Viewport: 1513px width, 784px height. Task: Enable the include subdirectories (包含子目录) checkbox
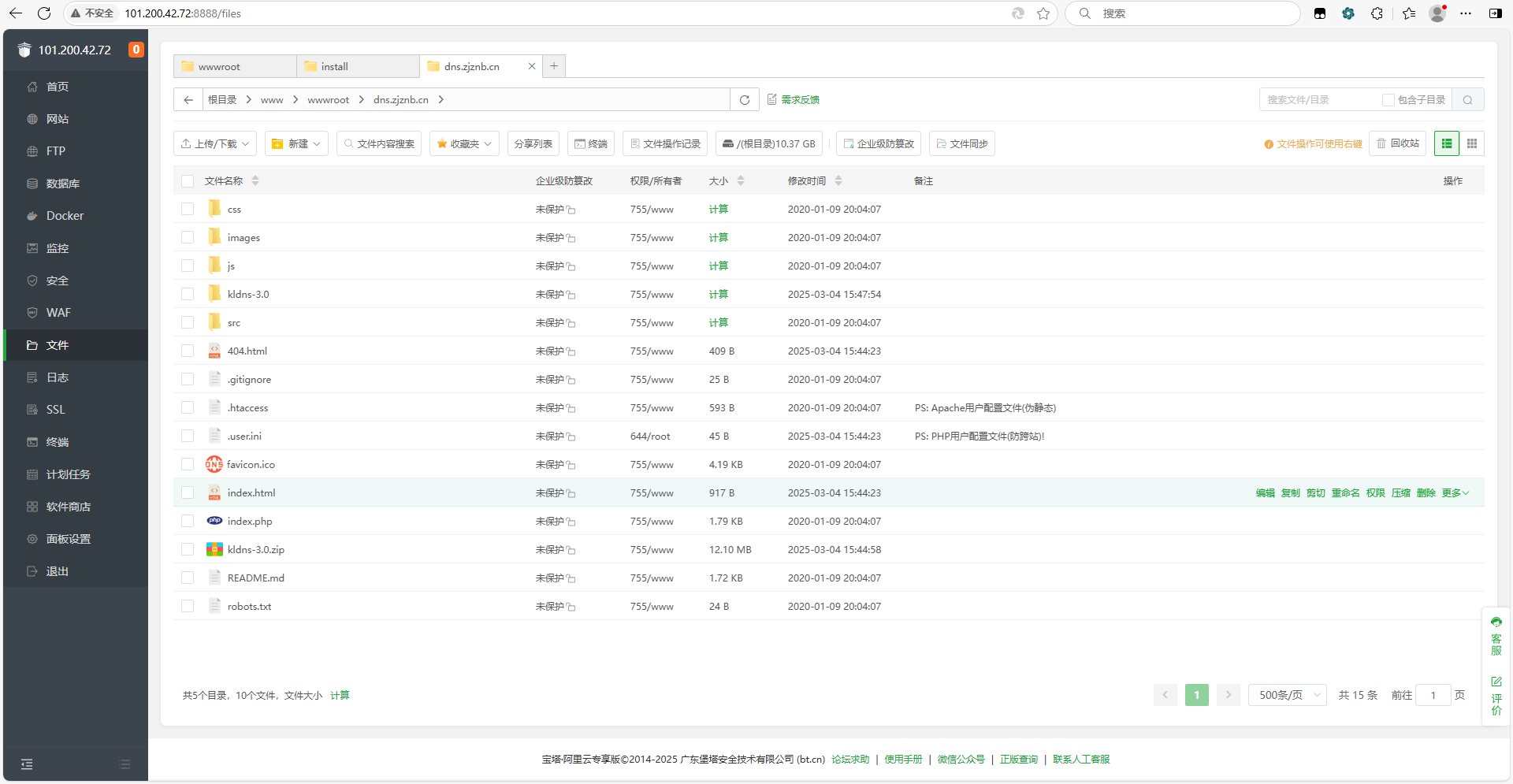1388,100
